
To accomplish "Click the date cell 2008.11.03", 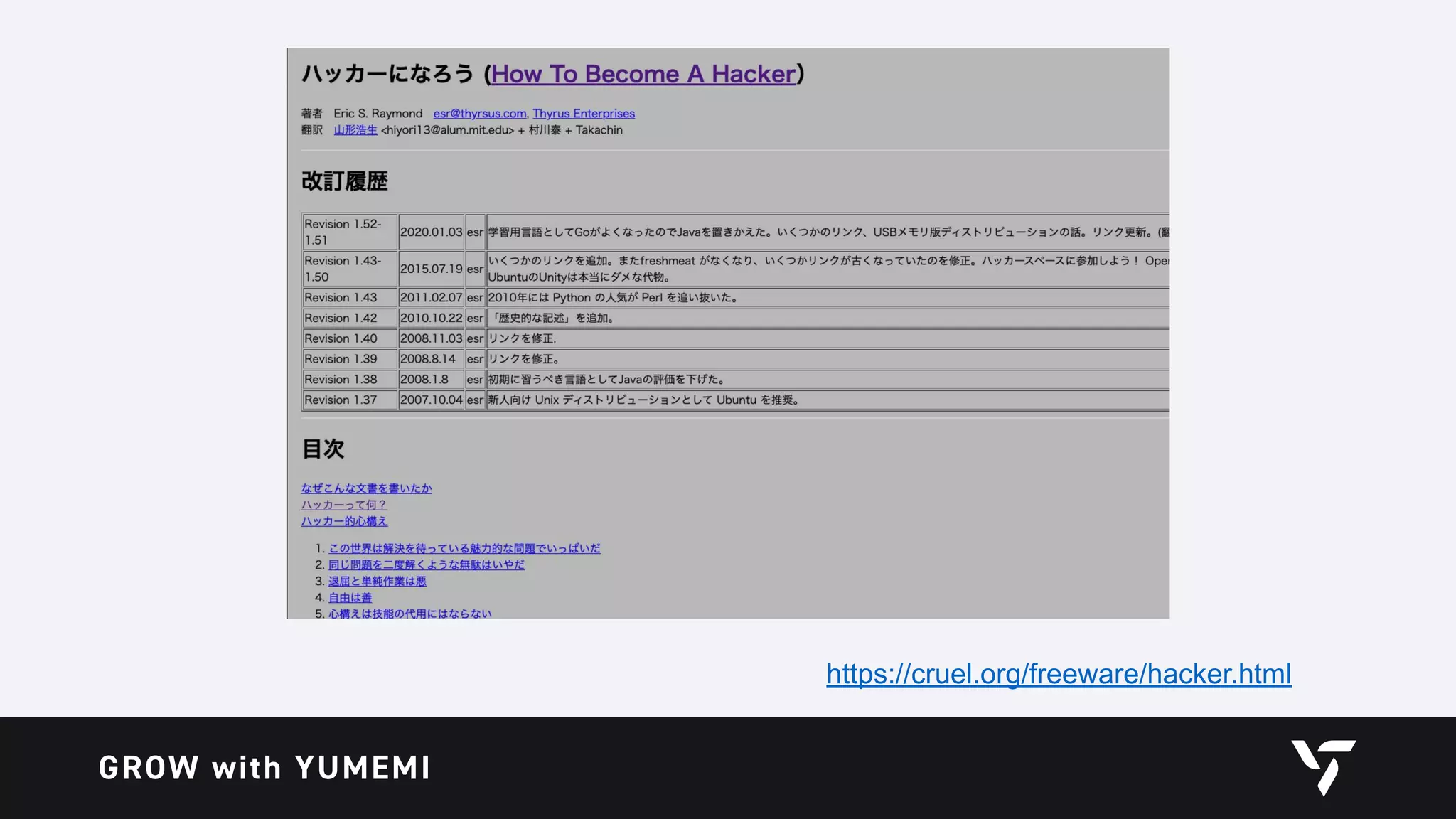I will (x=431, y=338).
